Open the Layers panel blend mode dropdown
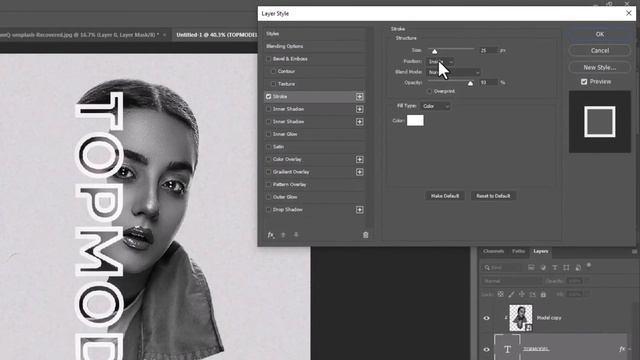Viewport: 640px width, 360px height. point(511,281)
